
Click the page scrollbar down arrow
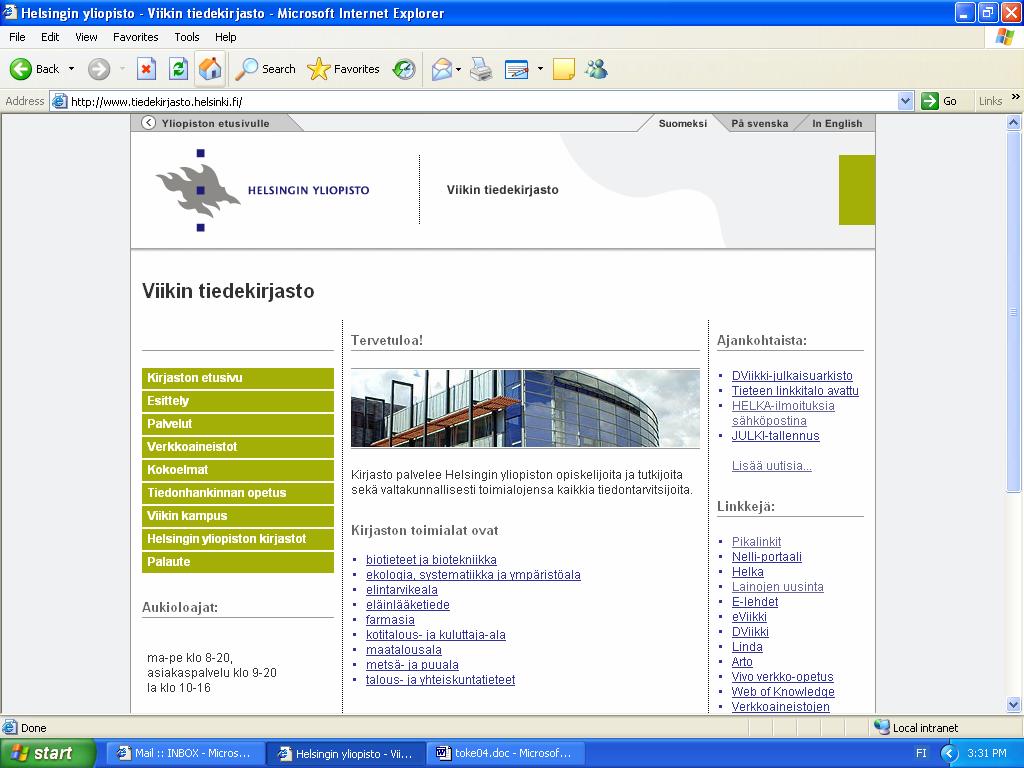[1014, 705]
